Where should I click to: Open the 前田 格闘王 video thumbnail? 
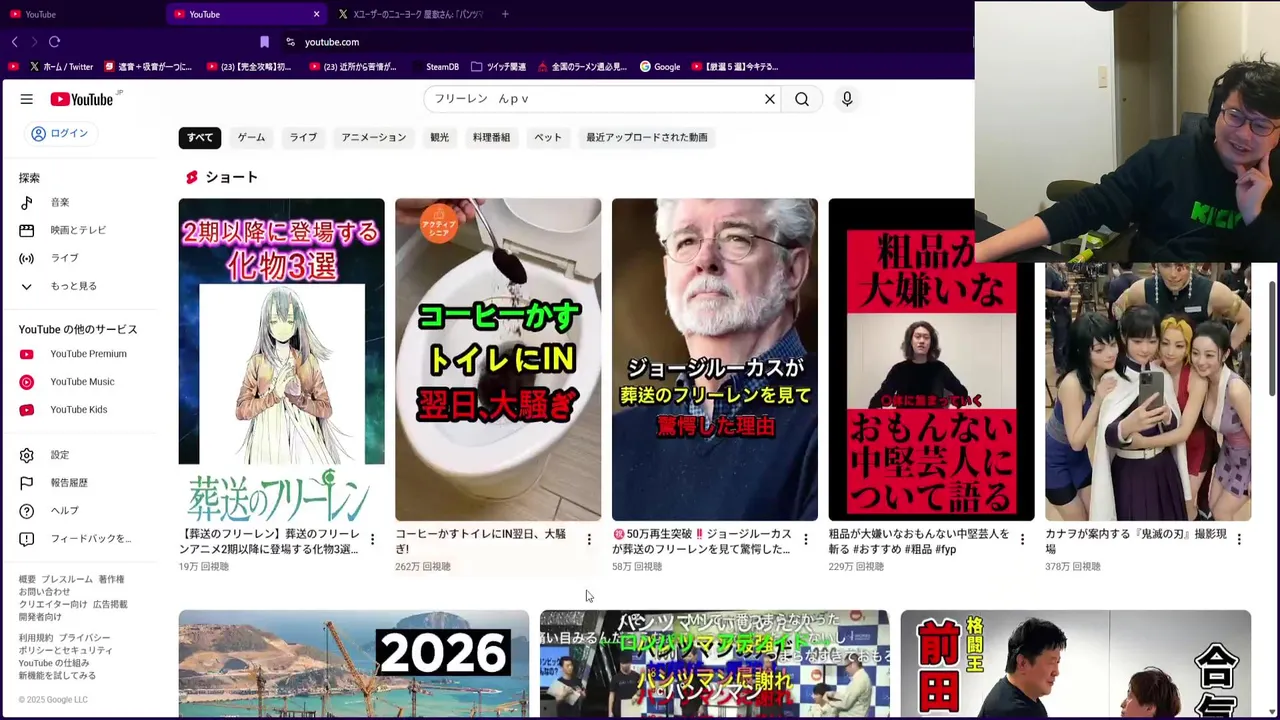1076,664
